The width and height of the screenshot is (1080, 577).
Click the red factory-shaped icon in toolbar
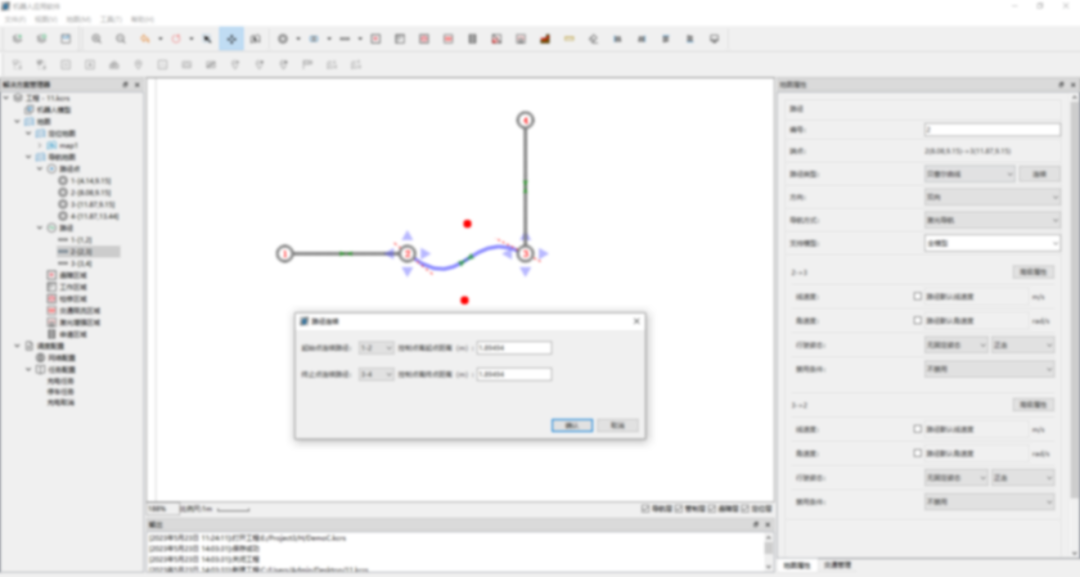tap(545, 39)
